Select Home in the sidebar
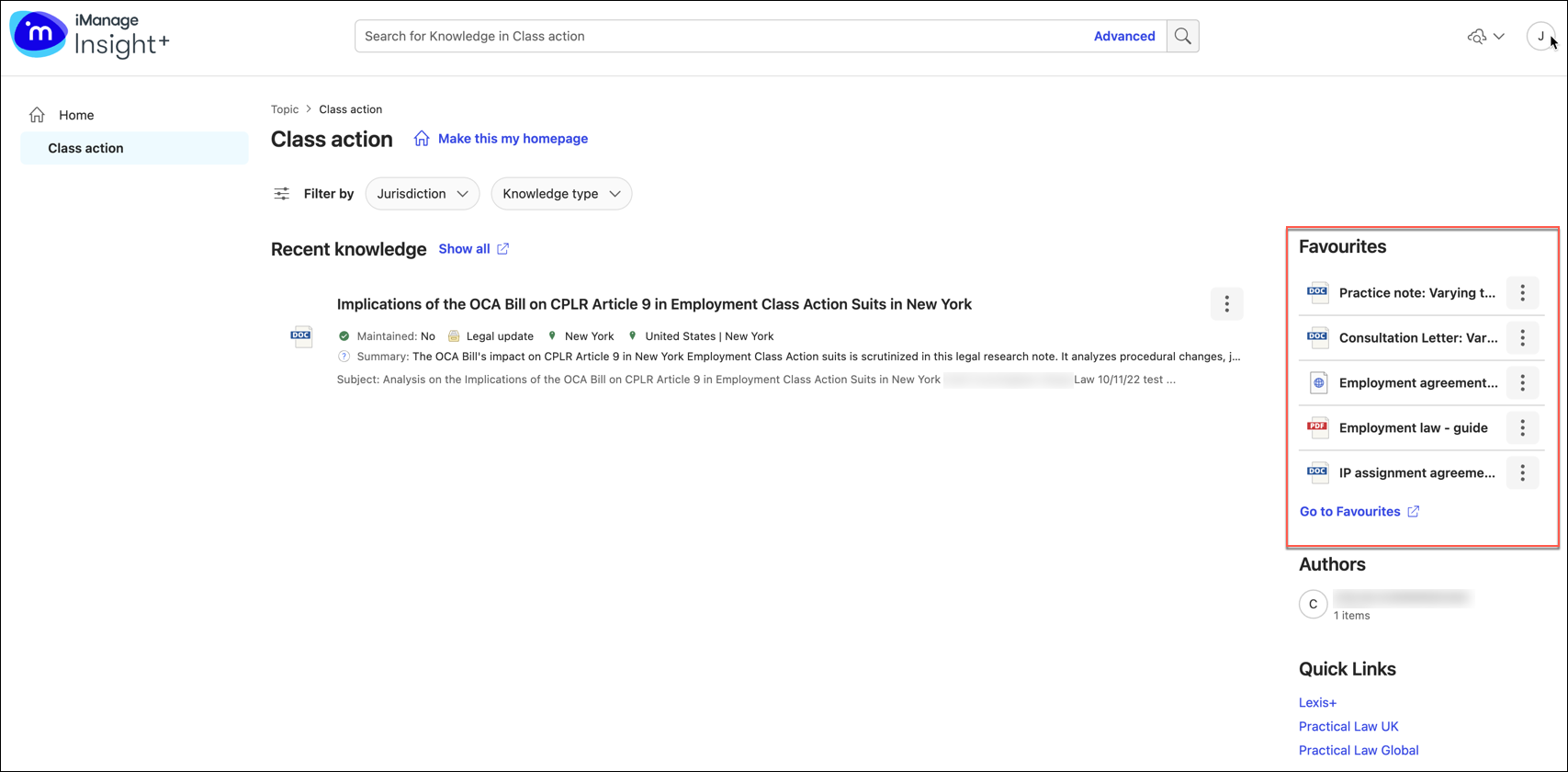Image resolution: width=1568 pixels, height=772 pixels. [x=134, y=115]
